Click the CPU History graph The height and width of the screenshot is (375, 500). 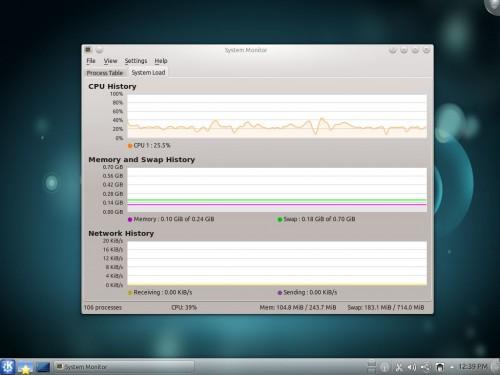[x=277, y=116]
